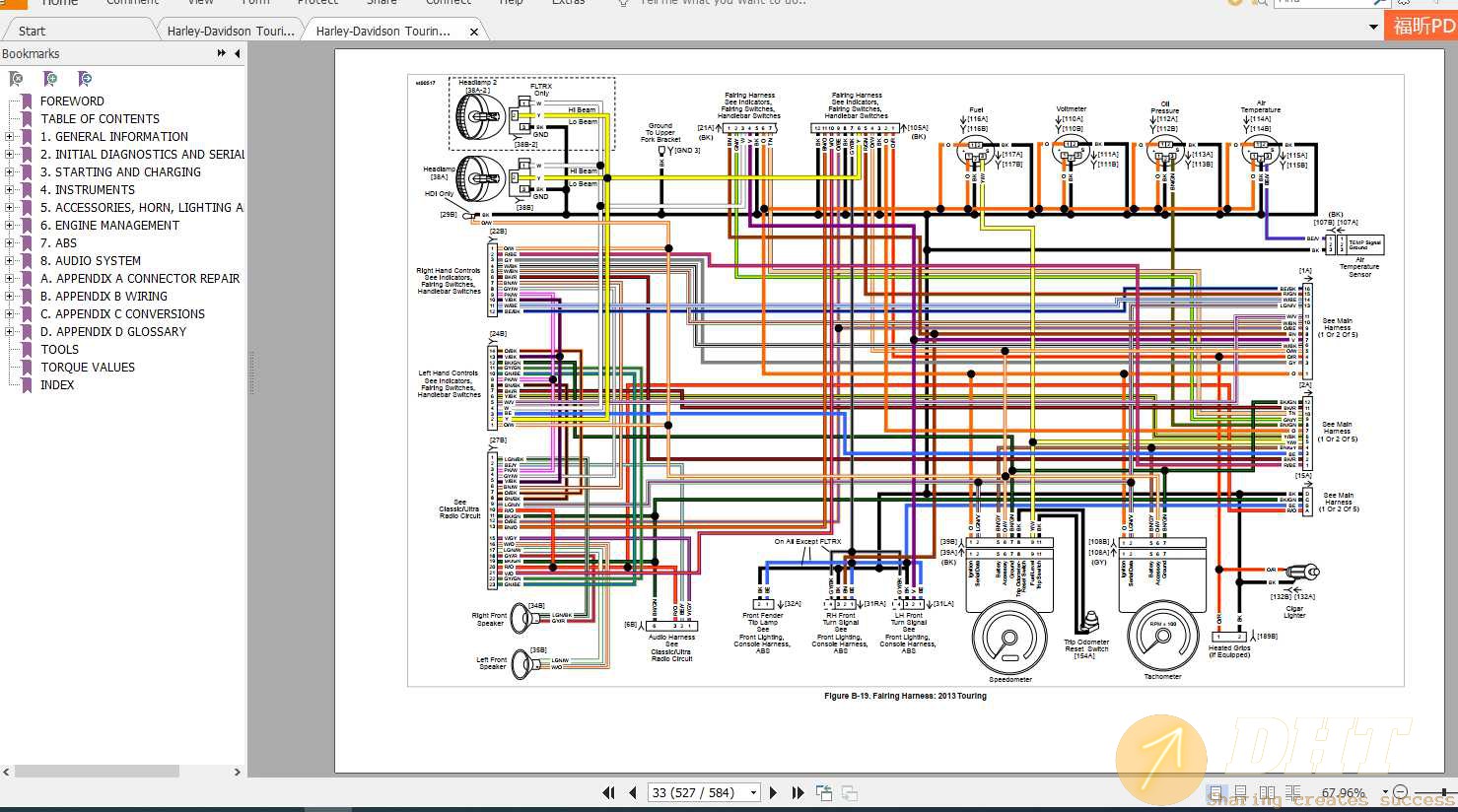Open the B. APPENDIX B WIRING bookmark
Viewport: 1458px width, 812px height.
point(104,297)
